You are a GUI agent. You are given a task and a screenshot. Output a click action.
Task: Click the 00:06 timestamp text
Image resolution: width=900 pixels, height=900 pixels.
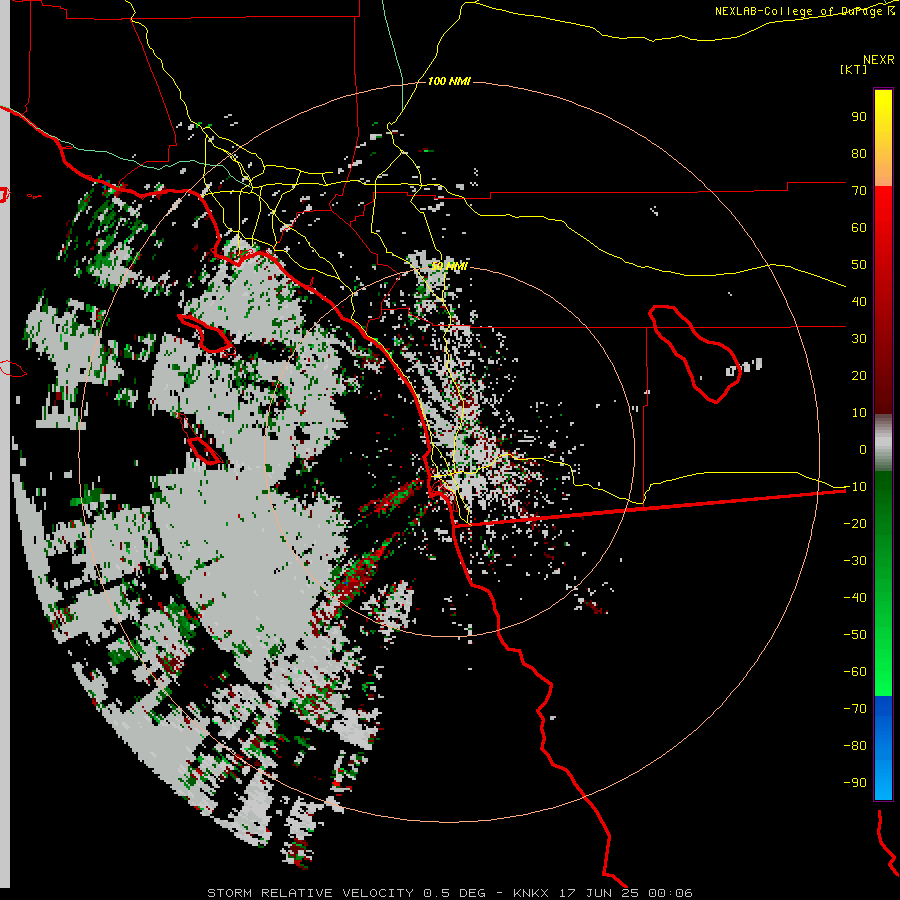point(670,893)
